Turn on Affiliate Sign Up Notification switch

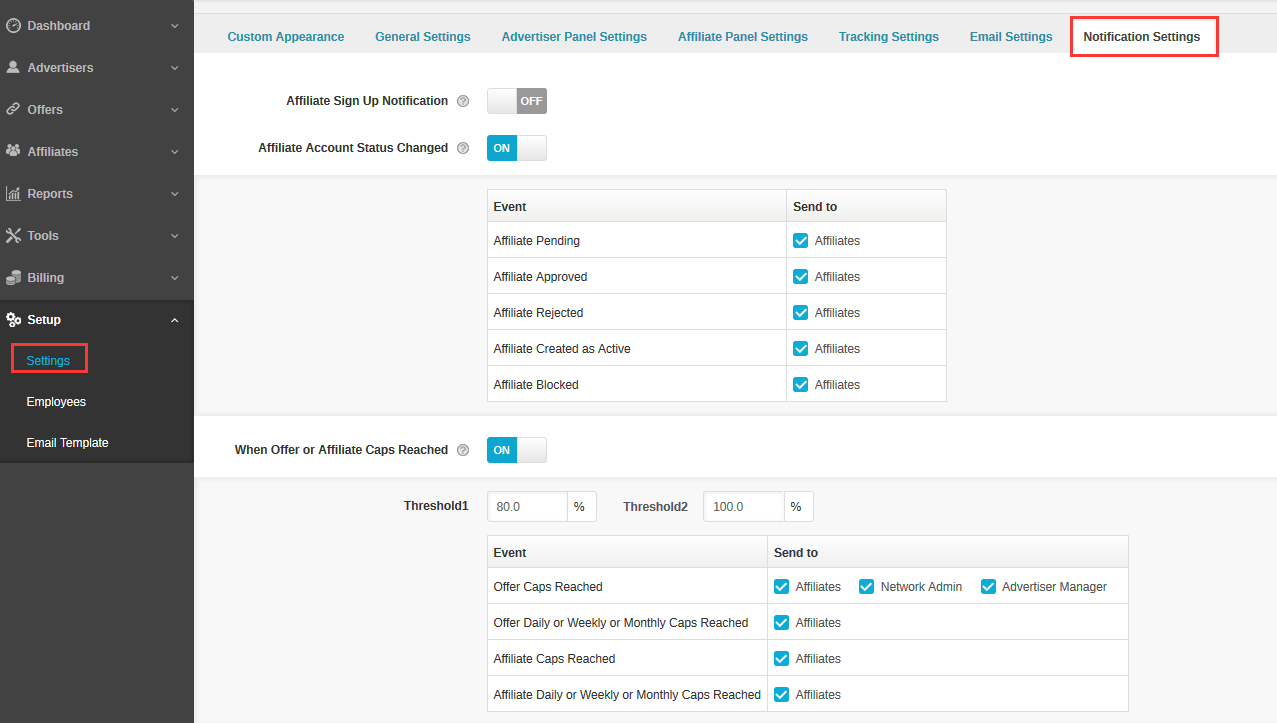517,101
